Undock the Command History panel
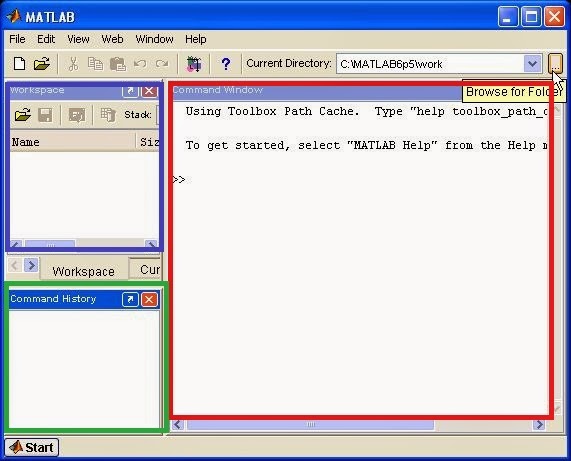571x461 pixels. point(130,299)
